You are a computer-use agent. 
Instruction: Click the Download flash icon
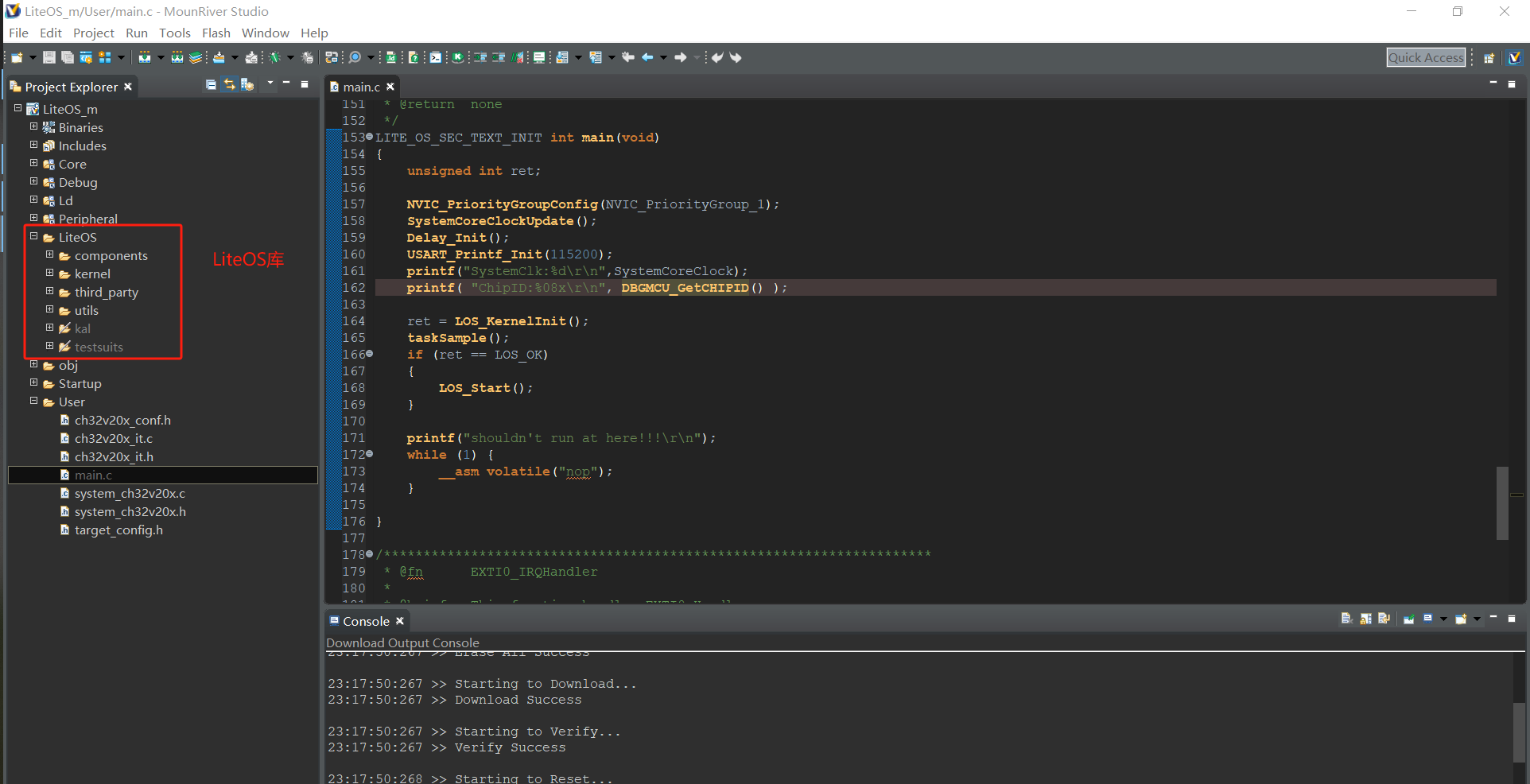[x=219, y=57]
